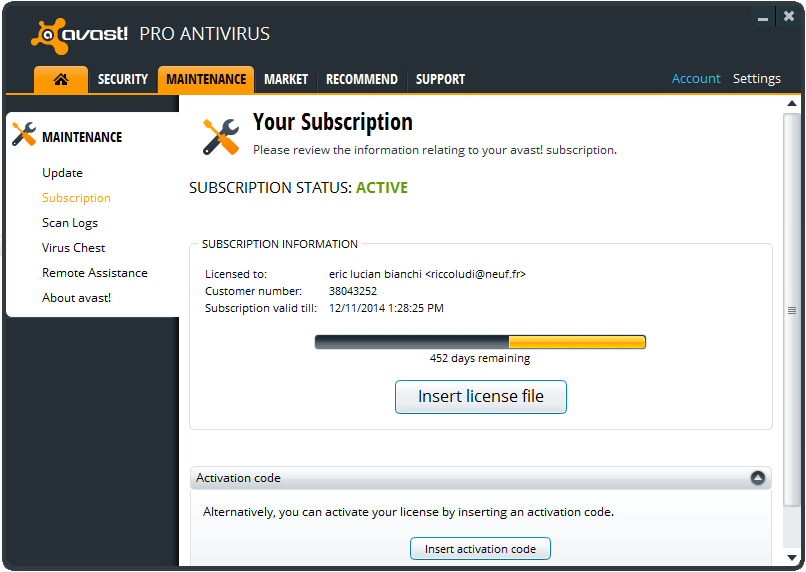This screenshot has height=572, width=806.
Task: Minimize the avast! window
Action: tap(763, 17)
